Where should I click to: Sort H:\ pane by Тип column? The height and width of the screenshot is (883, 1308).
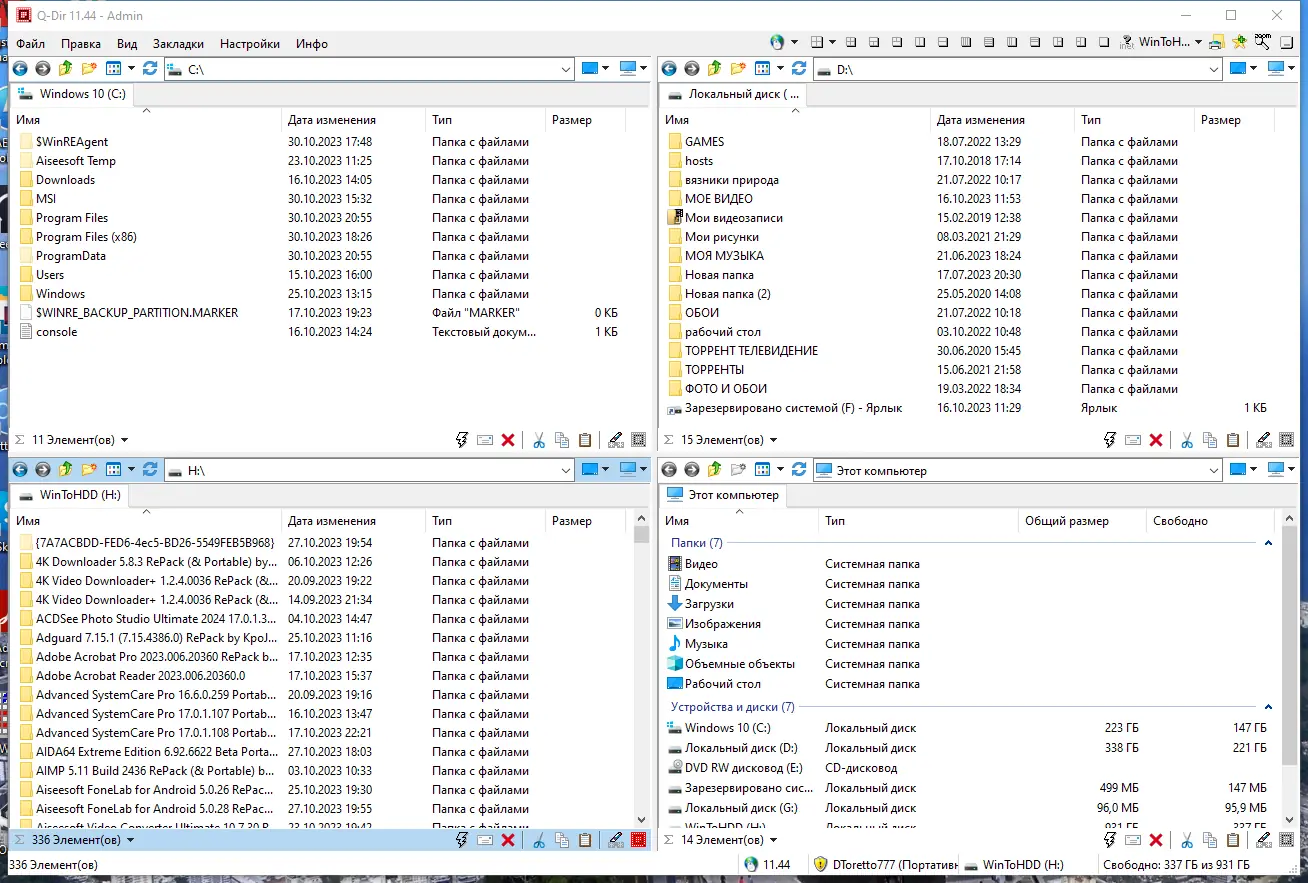click(x=485, y=521)
